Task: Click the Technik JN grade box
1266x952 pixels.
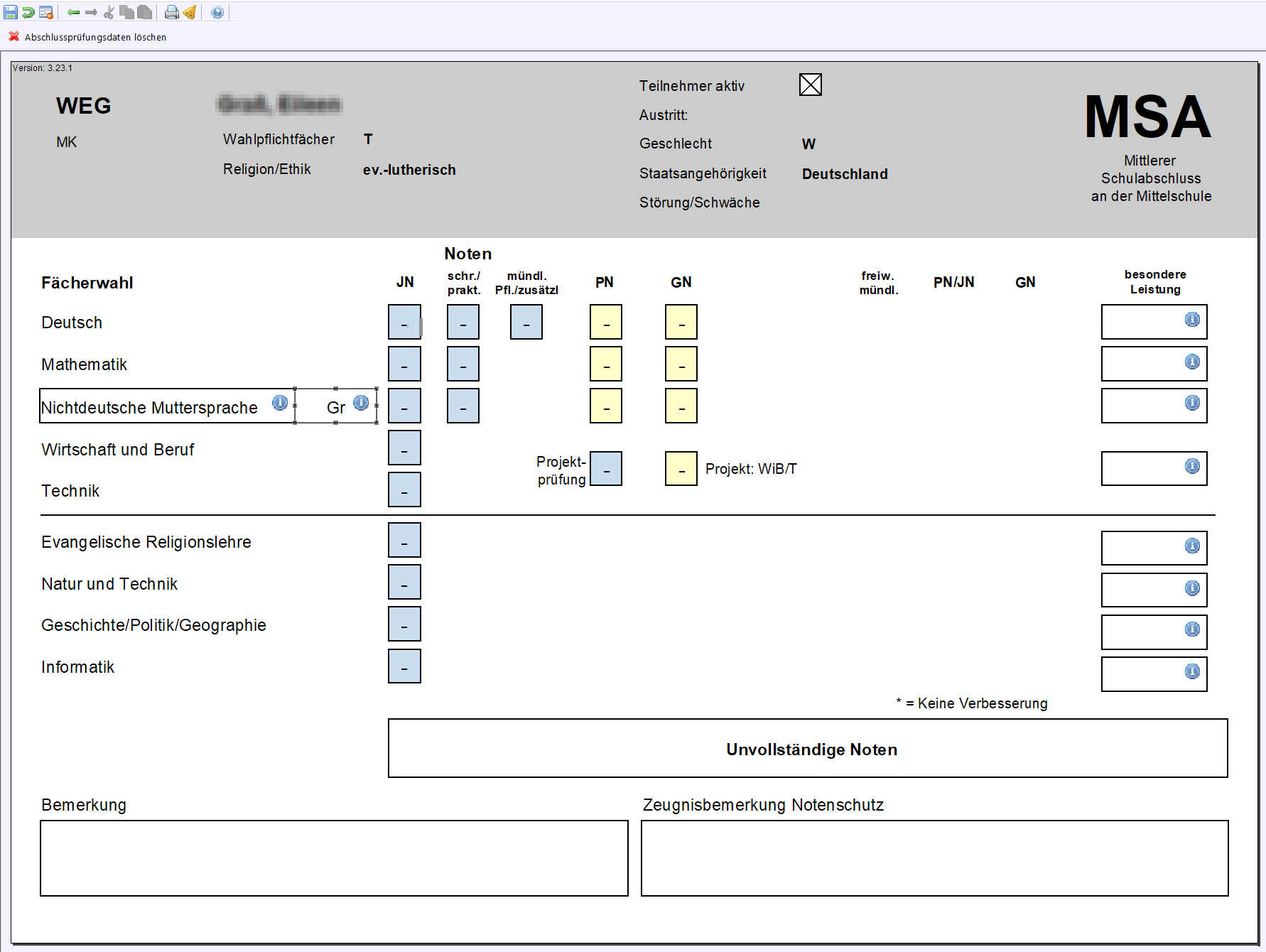Action: click(x=404, y=489)
